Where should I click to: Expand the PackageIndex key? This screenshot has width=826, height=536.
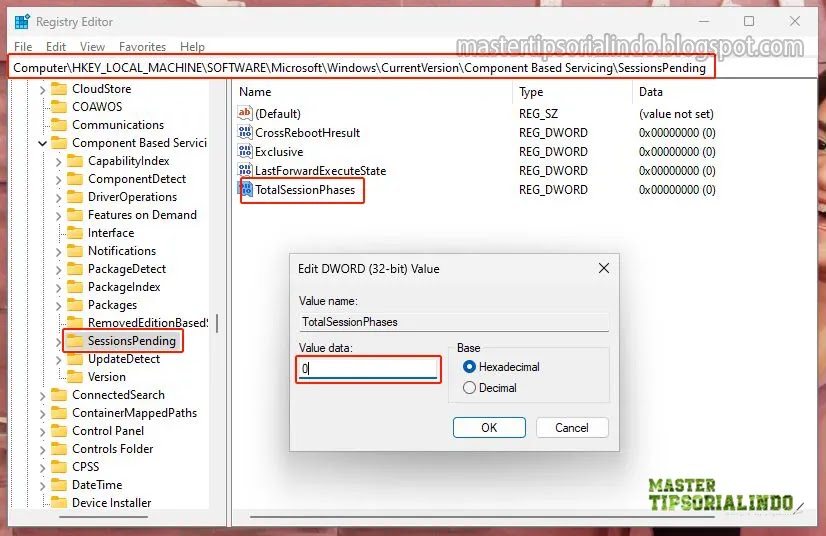coord(58,288)
